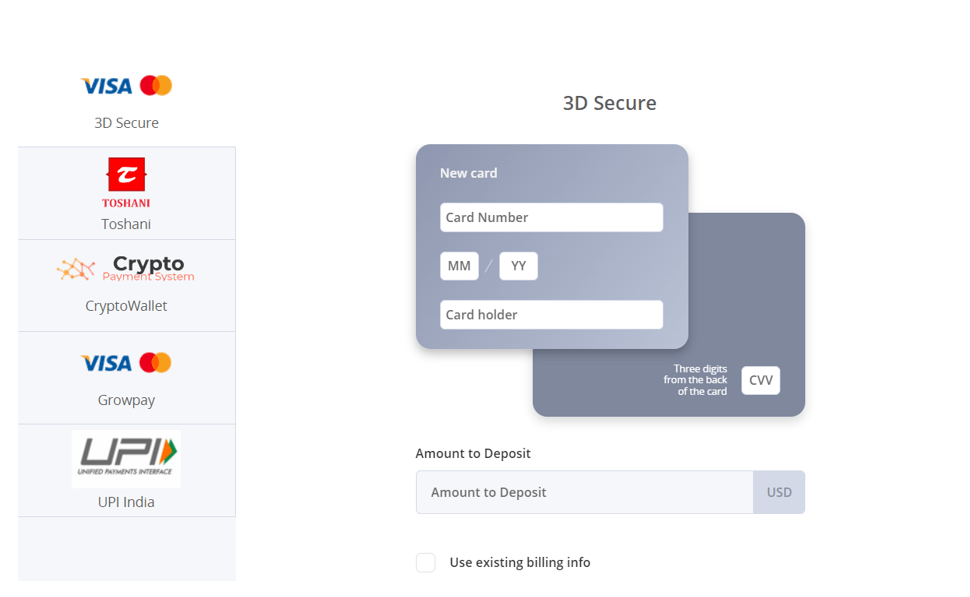Click the Use existing billing info label
970x597 pixels.
[520, 562]
